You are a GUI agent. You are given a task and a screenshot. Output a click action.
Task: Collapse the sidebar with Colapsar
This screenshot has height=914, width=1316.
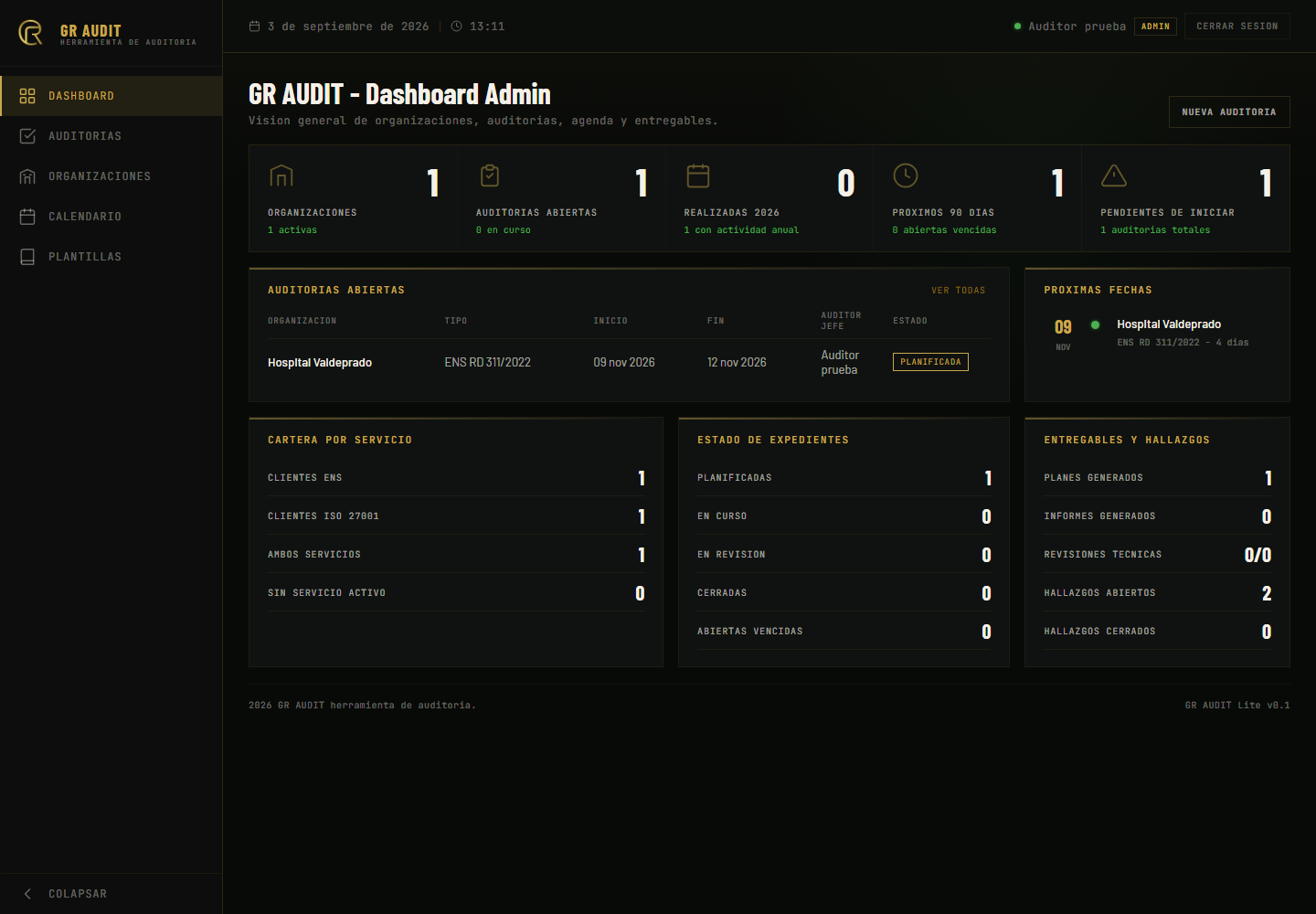pos(111,894)
